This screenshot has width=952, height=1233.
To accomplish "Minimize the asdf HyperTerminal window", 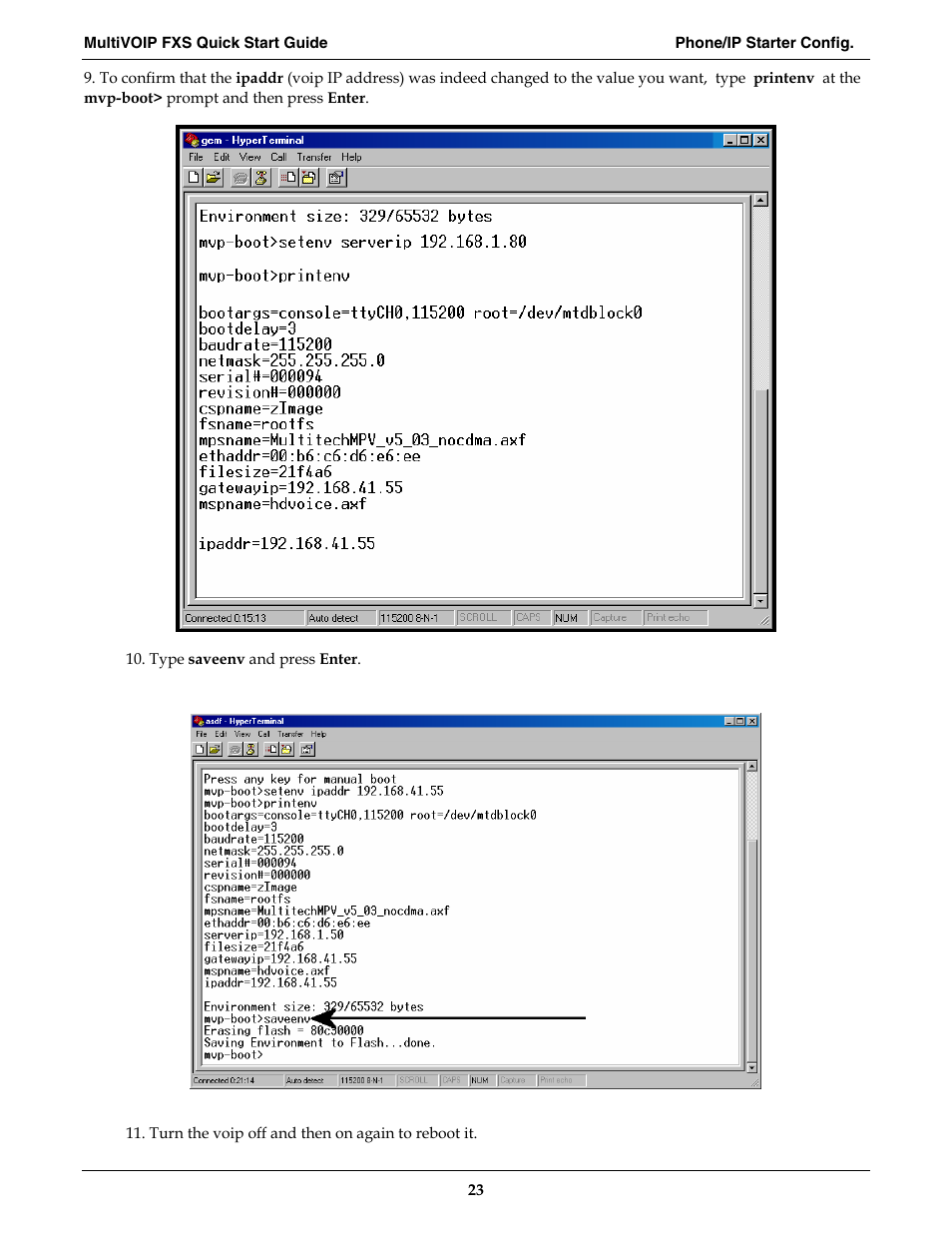I will point(729,721).
